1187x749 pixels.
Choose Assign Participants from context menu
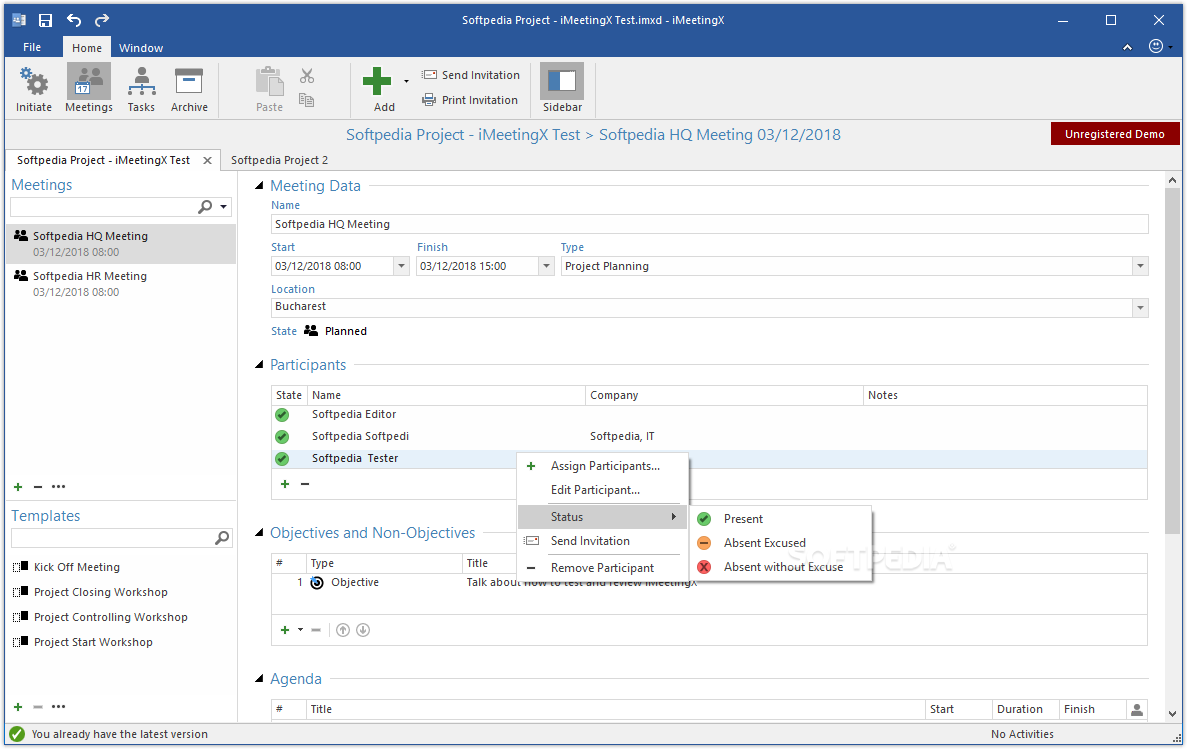pos(603,467)
